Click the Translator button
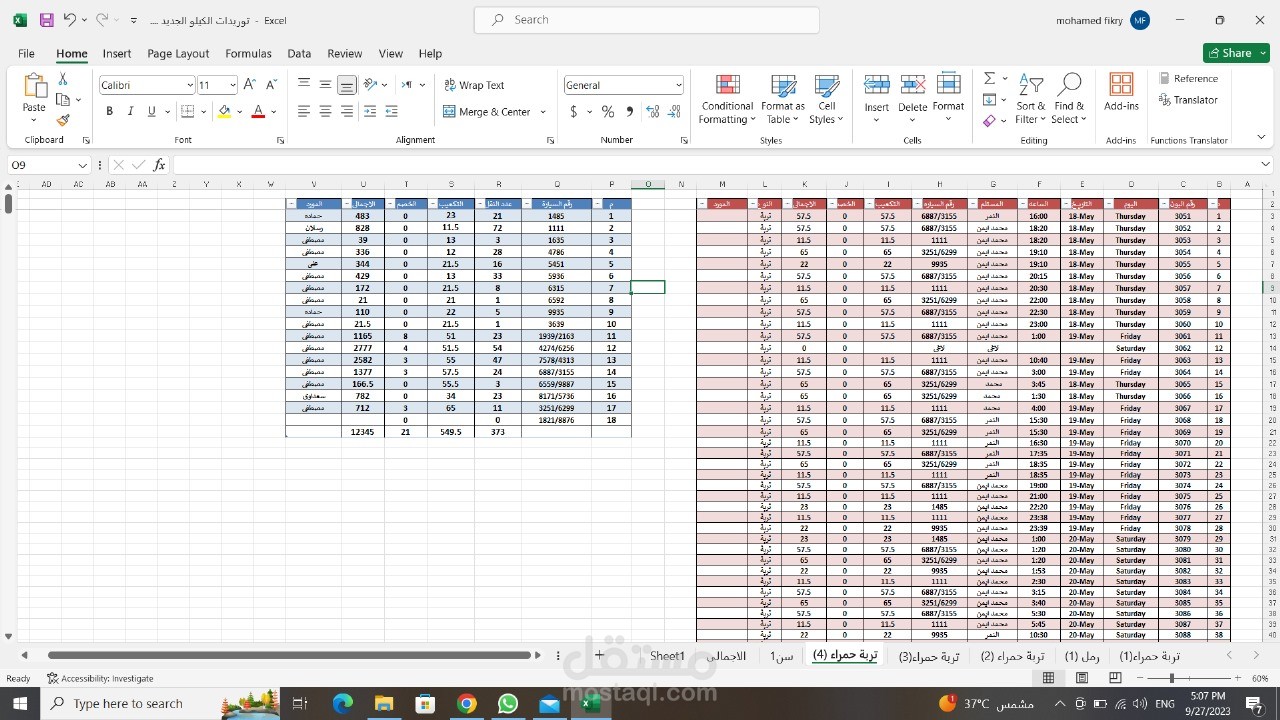The width and height of the screenshot is (1280, 720). (1189, 100)
